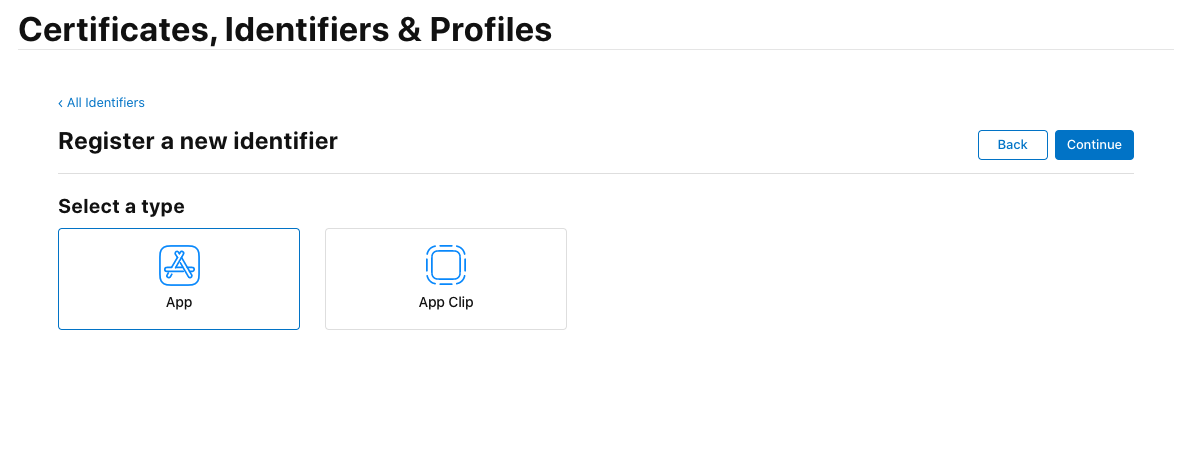This screenshot has width=1180, height=463.
Task: Click the back chevron beside All Identifiers
Action: 60,103
